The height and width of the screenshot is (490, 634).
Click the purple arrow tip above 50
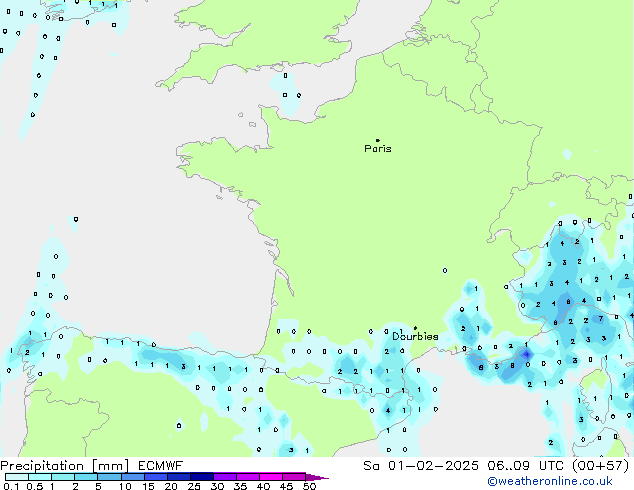click(317, 477)
